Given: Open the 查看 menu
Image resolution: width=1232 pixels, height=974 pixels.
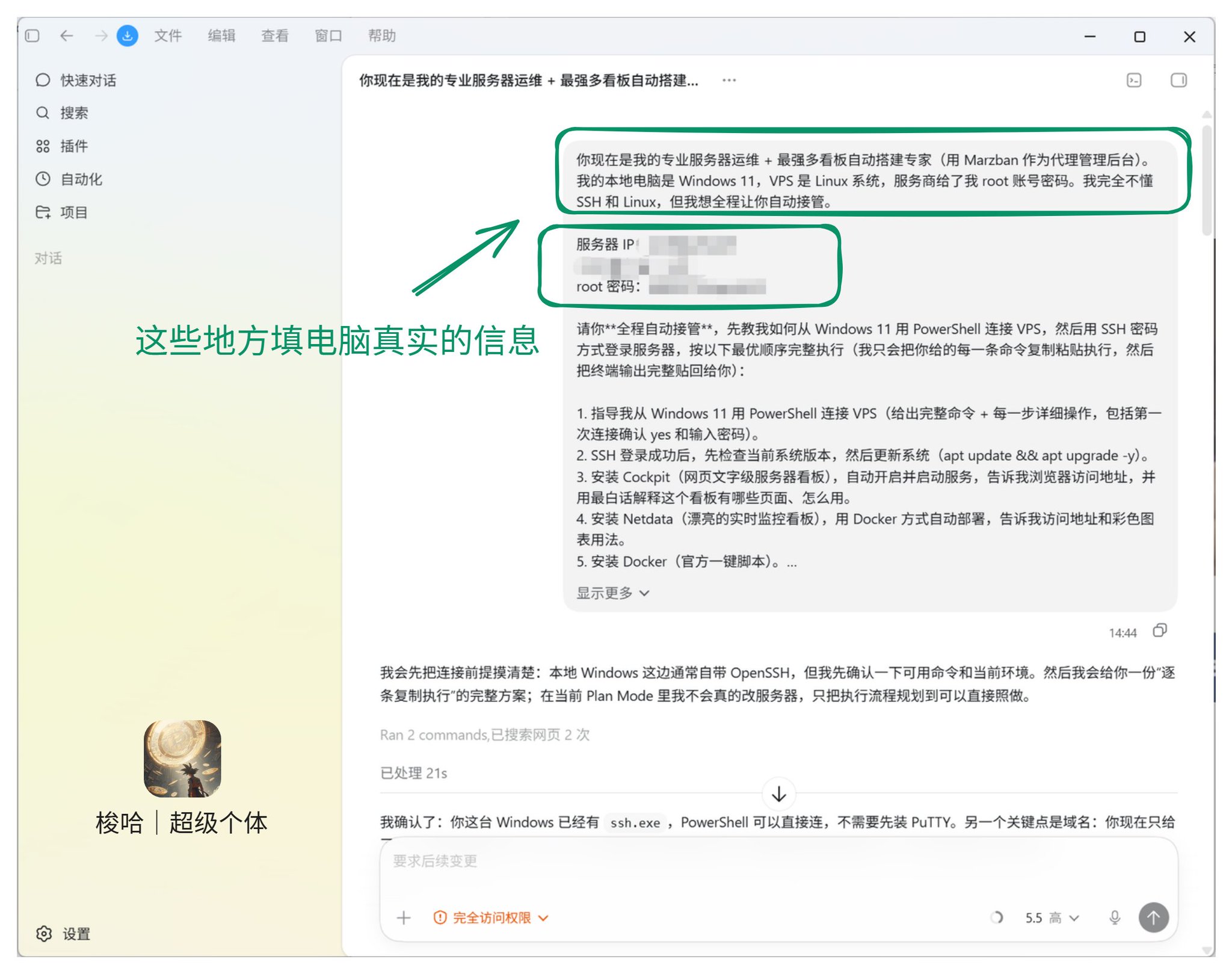Looking at the screenshot, I should coord(275,36).
